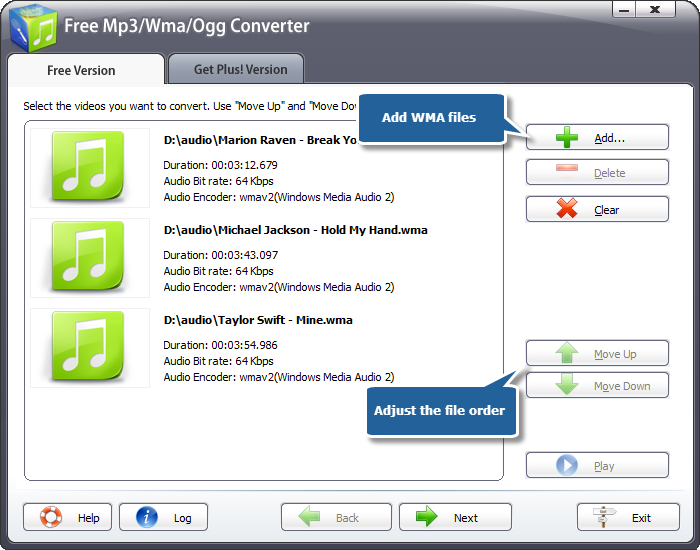Click the Move Down button label

(x=622, y=386)
